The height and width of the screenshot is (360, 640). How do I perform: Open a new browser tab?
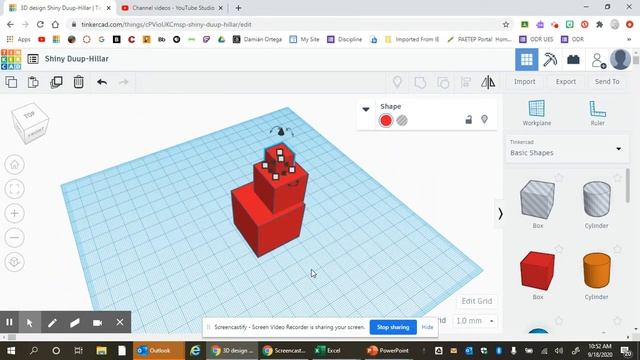[238, 8]
